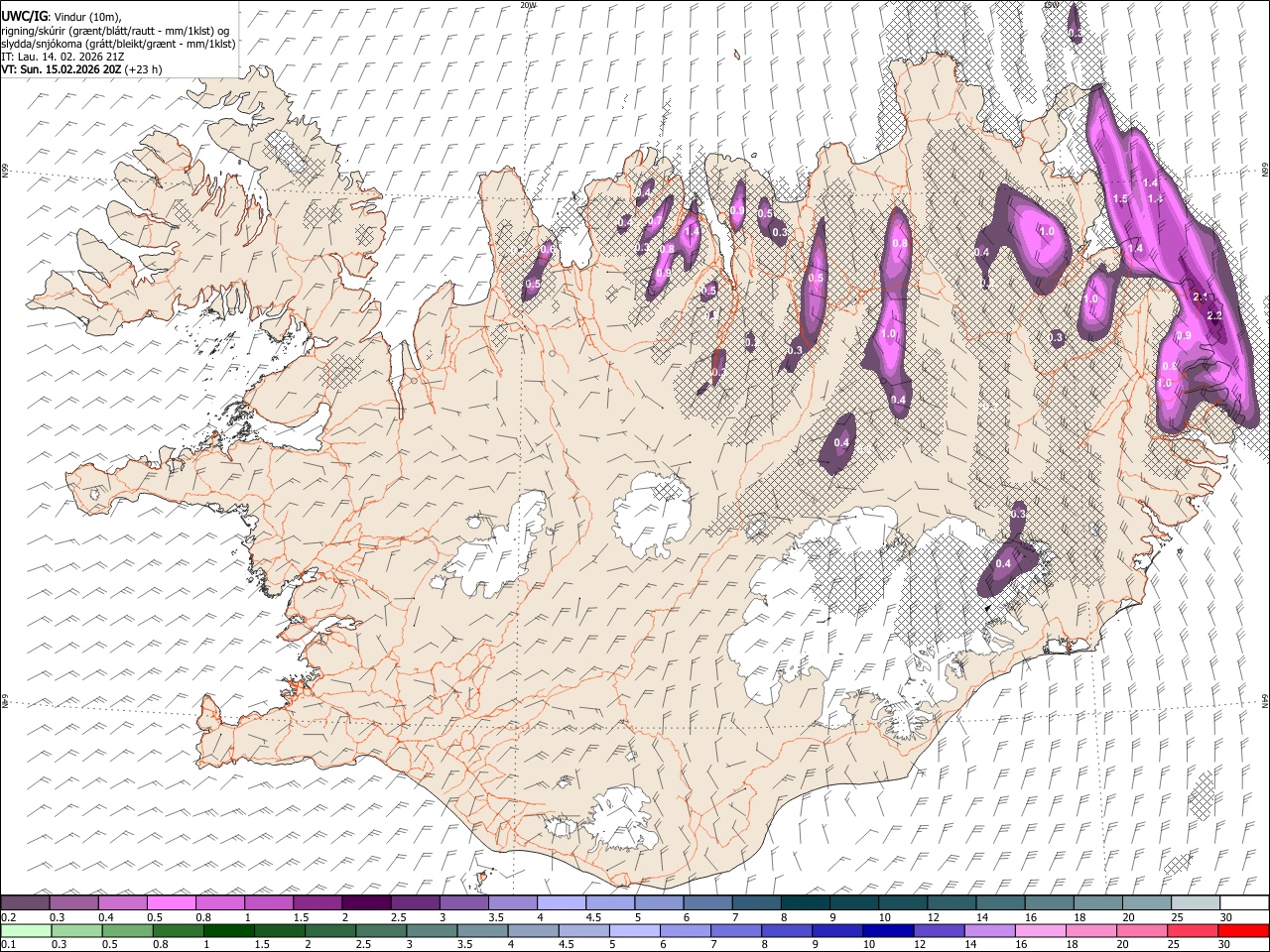Click the "rigning/skúrir" header line
The height and width of the screenshot is (952, 1270).
coord(114,31)
